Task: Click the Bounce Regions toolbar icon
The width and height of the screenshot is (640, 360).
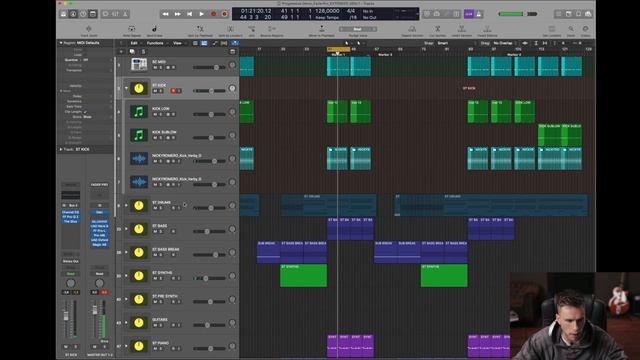Action: (x=272, y=30)
